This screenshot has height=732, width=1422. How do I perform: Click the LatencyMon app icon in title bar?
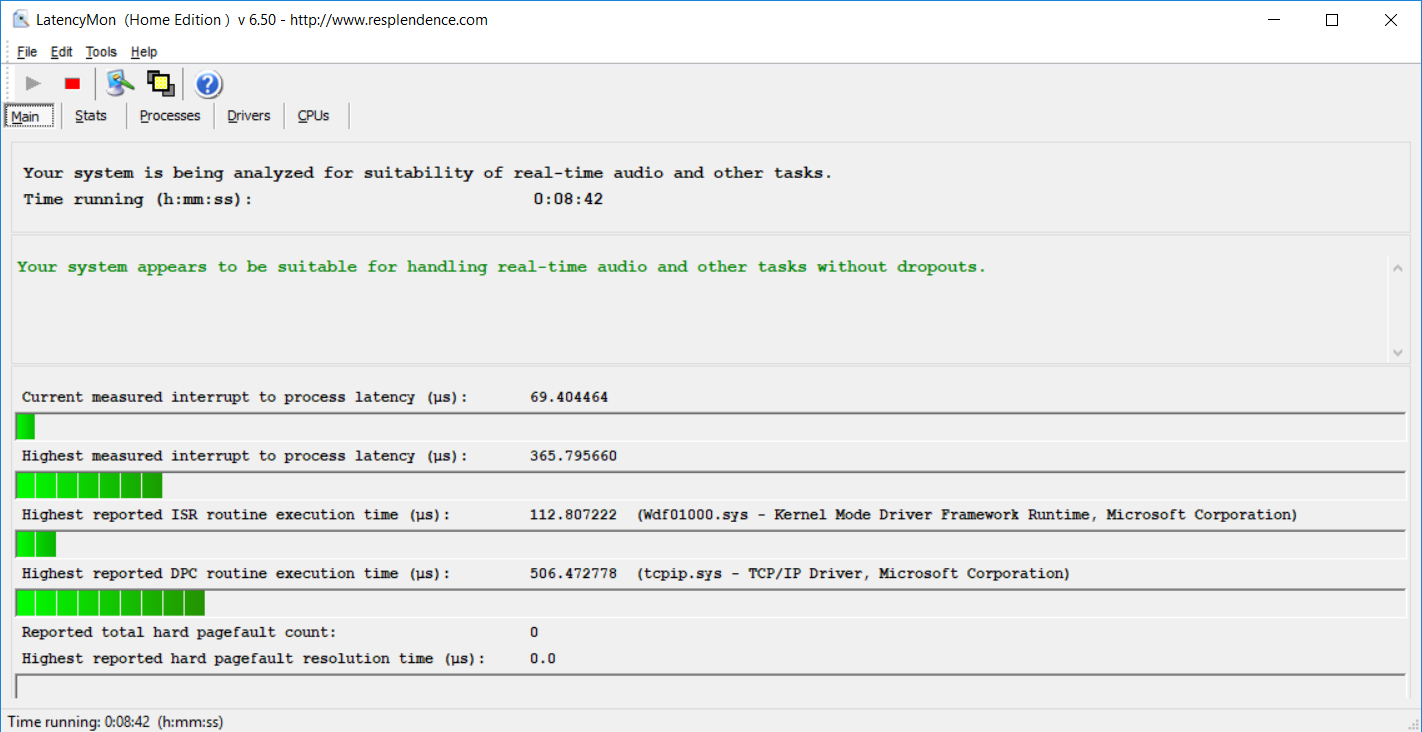point(20,20)
